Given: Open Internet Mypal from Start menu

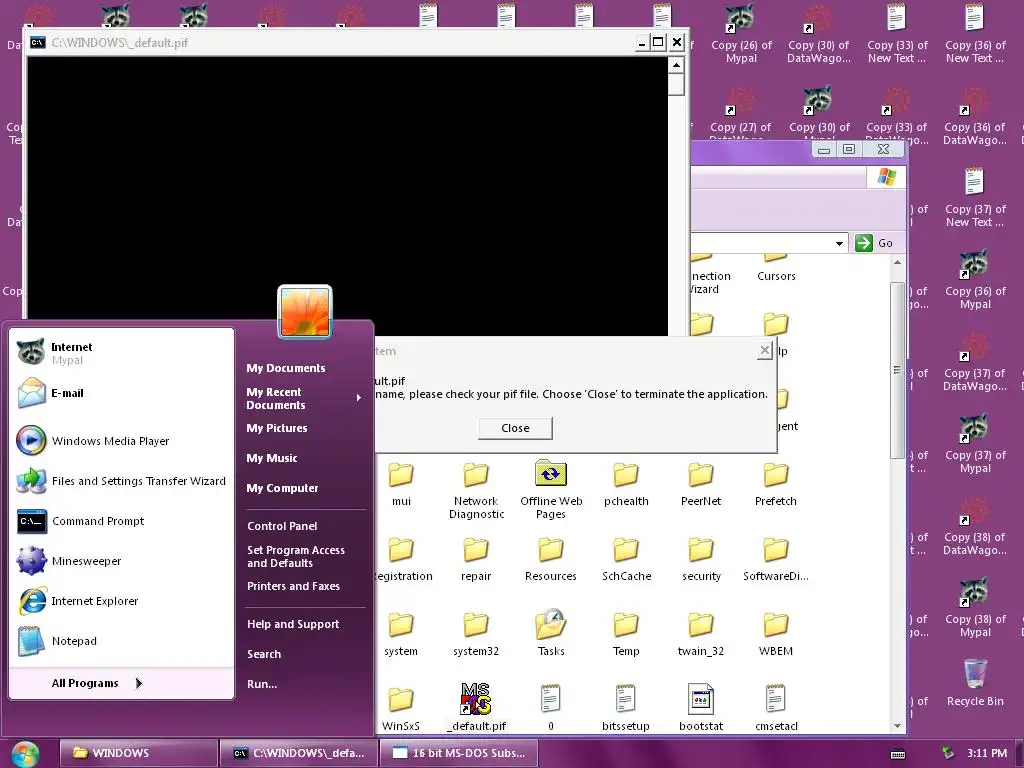Looking at the screenshot, I should pyautogui.click(x=121, y=353).
